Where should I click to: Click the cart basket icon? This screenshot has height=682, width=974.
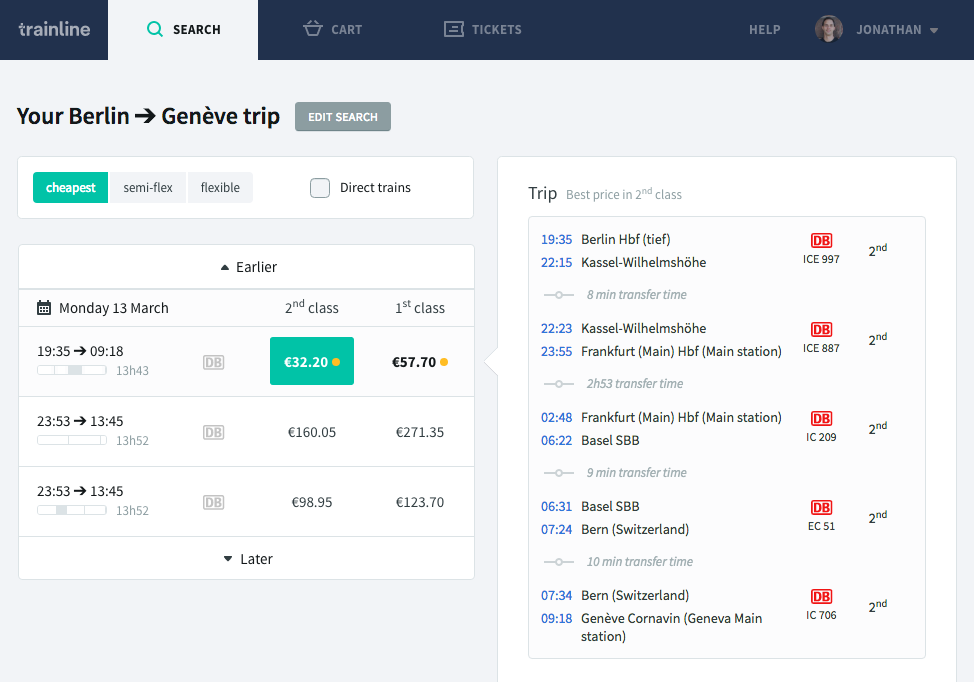[x=313, y=29]
